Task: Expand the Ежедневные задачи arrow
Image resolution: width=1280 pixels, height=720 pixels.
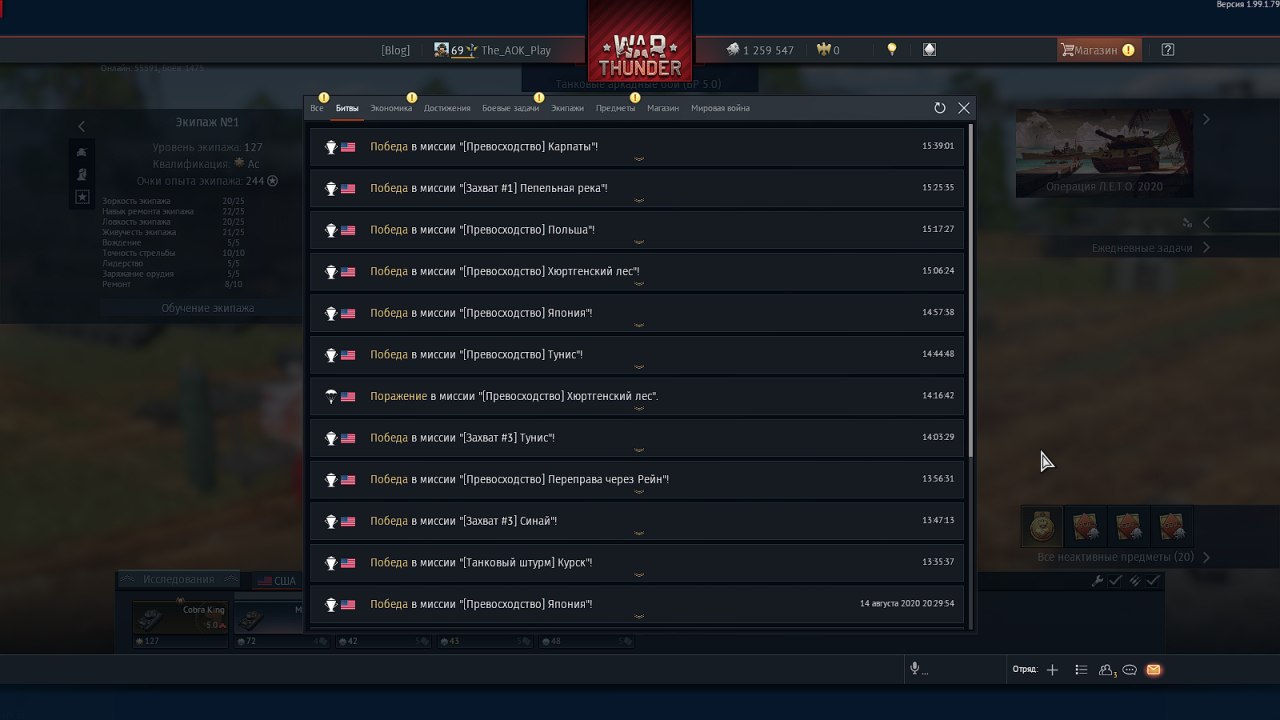Action: (x=1206, y=248)
